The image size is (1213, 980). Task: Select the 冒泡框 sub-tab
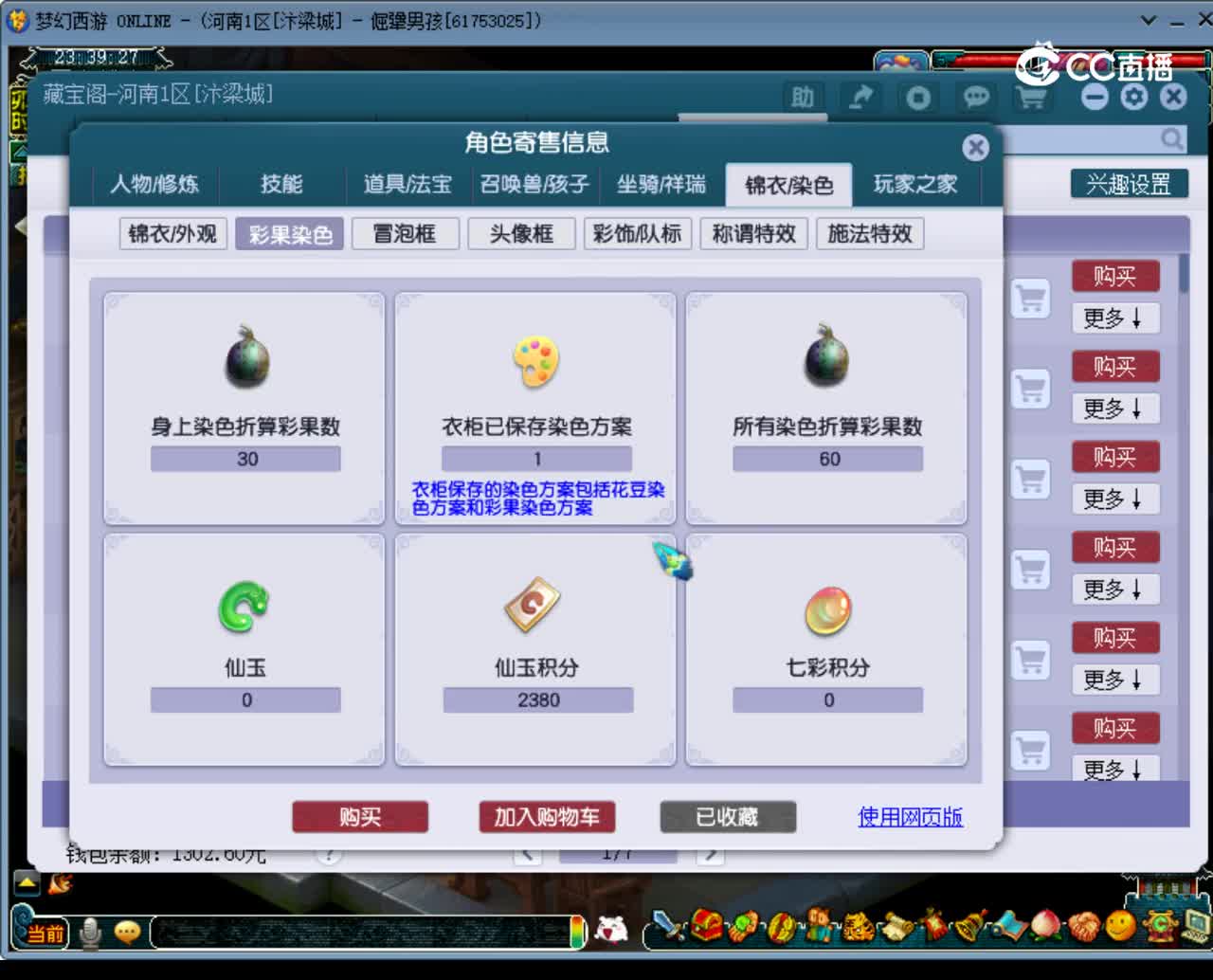coord(405,233)
